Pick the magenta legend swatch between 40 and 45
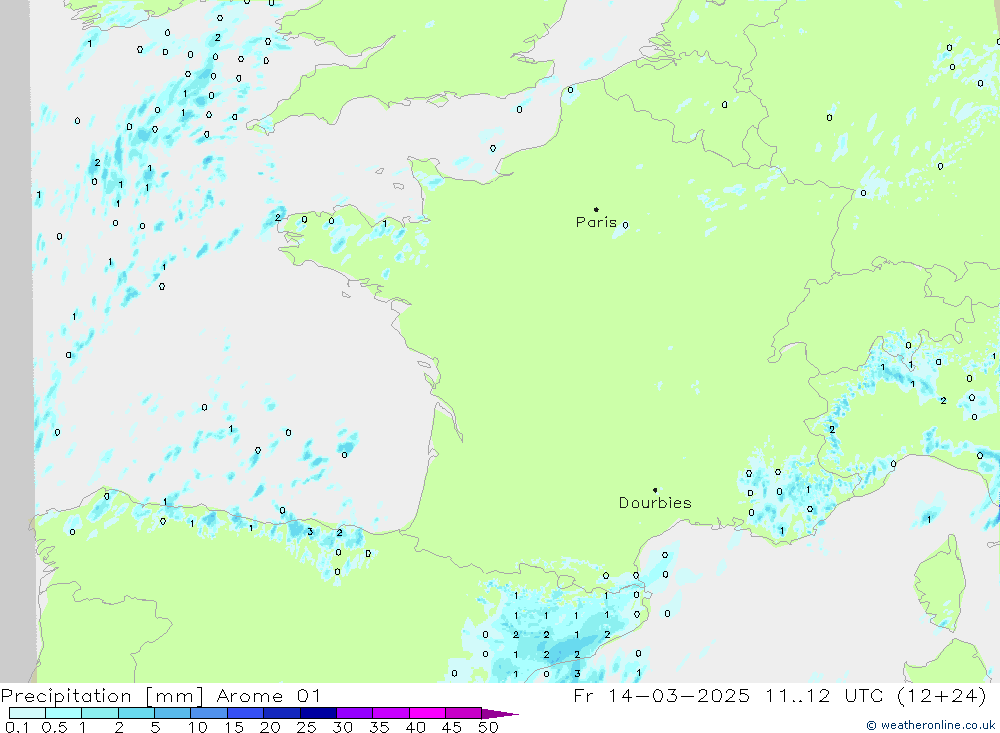The width and height of the screenshot is (1000, 733). click(x=427, y=713)
